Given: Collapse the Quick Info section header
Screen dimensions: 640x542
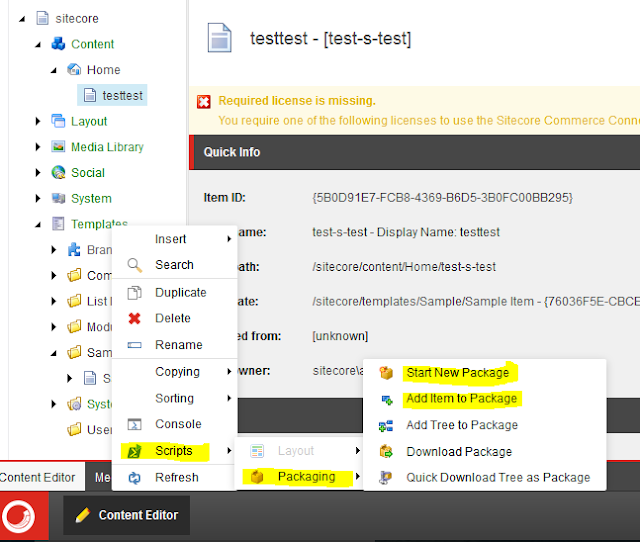Looking at the screenshot, I should (414, 152).
